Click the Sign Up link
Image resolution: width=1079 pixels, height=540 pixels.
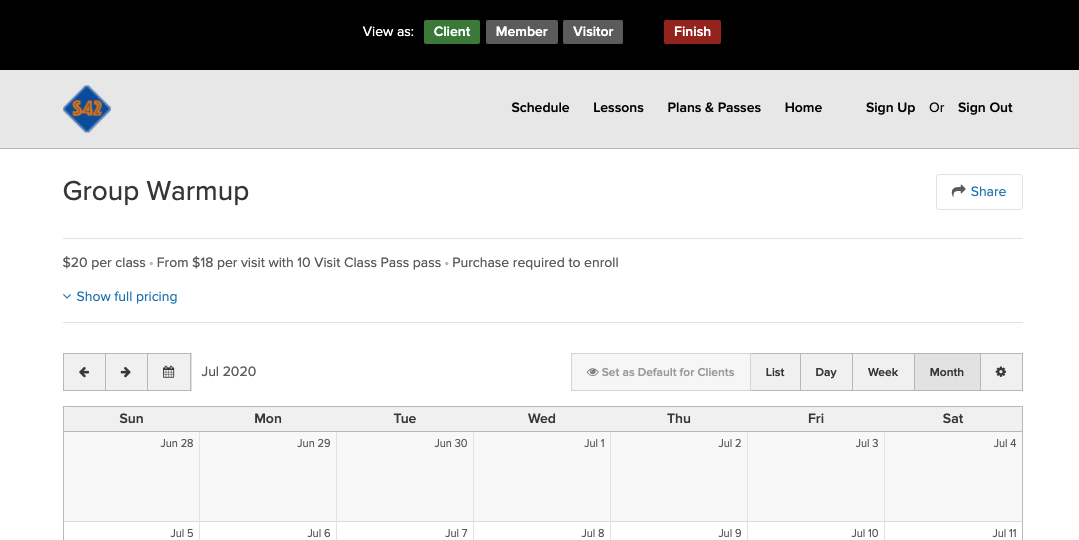[890, 108]
